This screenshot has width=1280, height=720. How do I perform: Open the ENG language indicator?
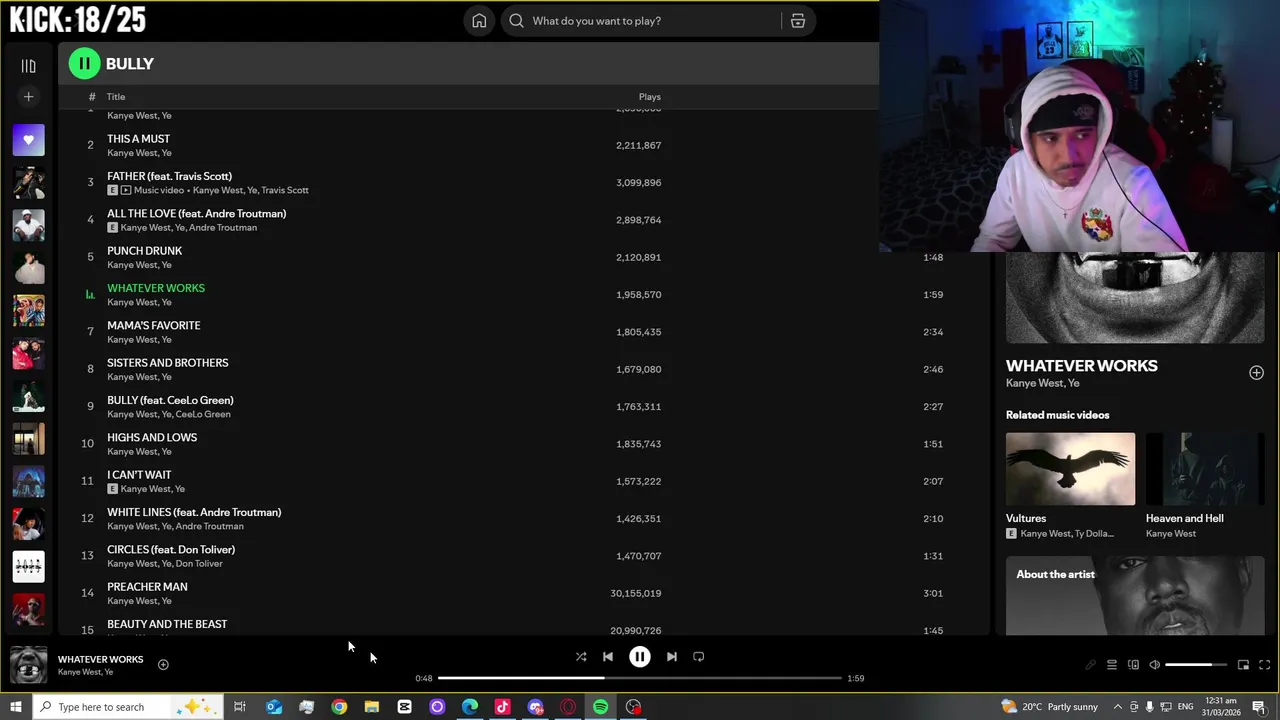(x=1185, y=707)
